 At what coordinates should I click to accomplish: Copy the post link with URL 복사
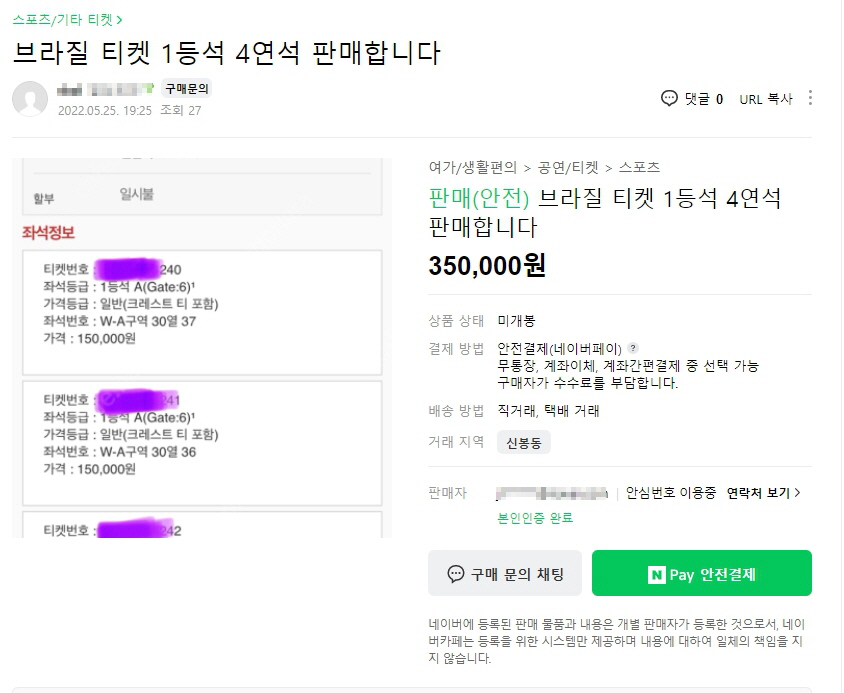tap(766, 99)
